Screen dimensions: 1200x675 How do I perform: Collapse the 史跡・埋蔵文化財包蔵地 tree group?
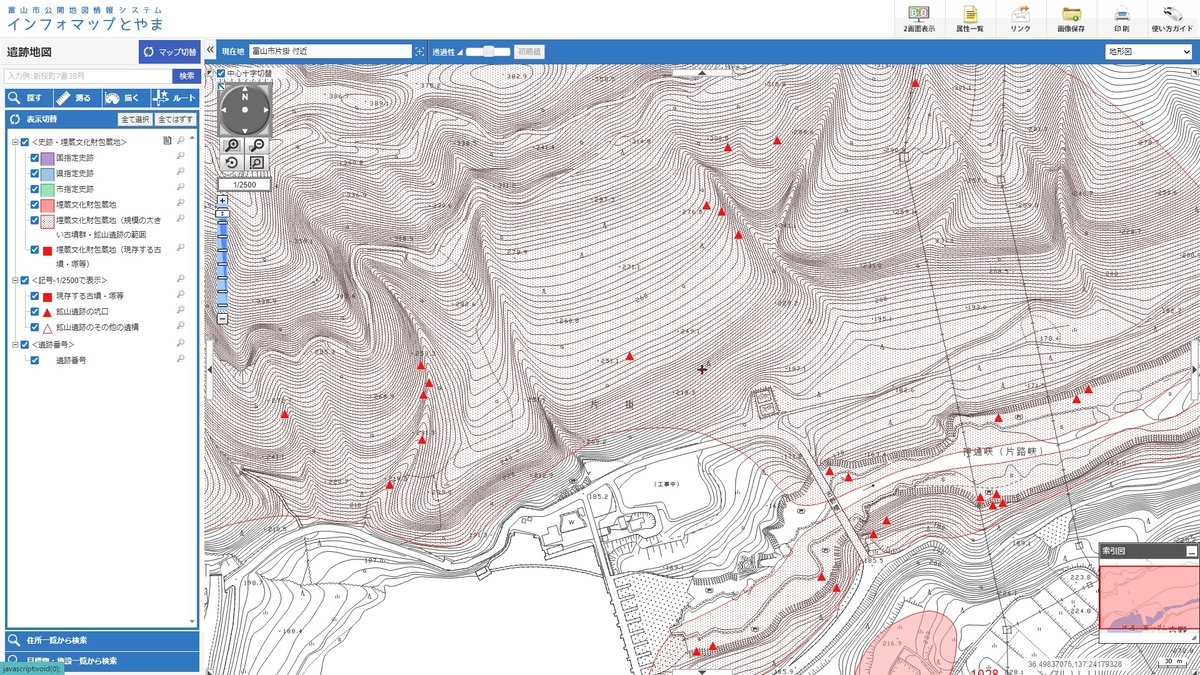pyautogui.click(x=15, y=142)
